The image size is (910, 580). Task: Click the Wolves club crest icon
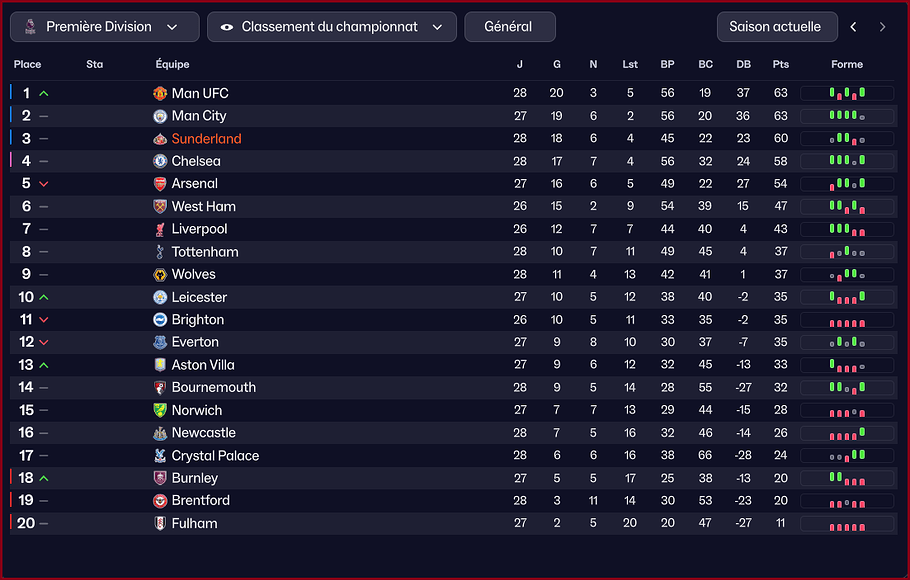159,275
